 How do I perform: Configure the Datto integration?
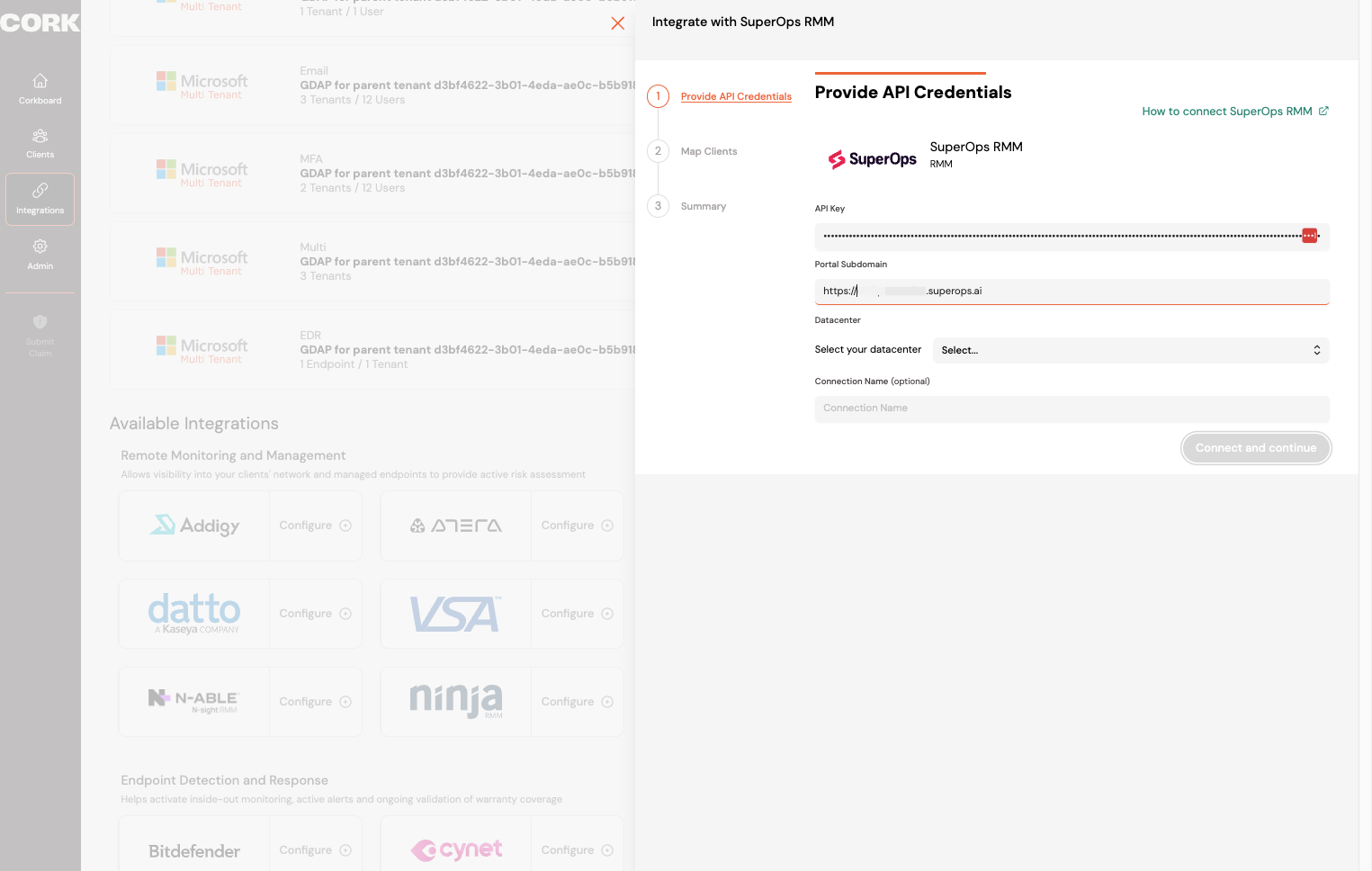315,614
